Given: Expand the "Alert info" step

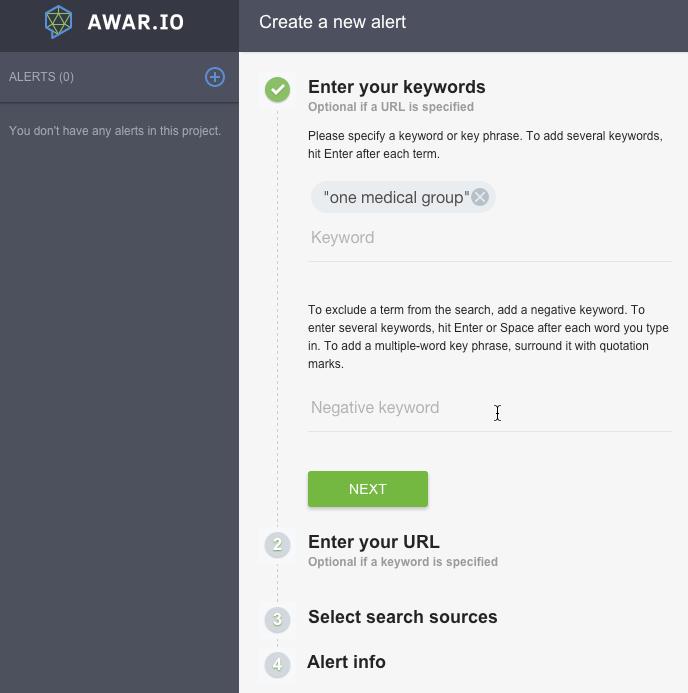Looking at the screenshot, I should tap(346, 662).
